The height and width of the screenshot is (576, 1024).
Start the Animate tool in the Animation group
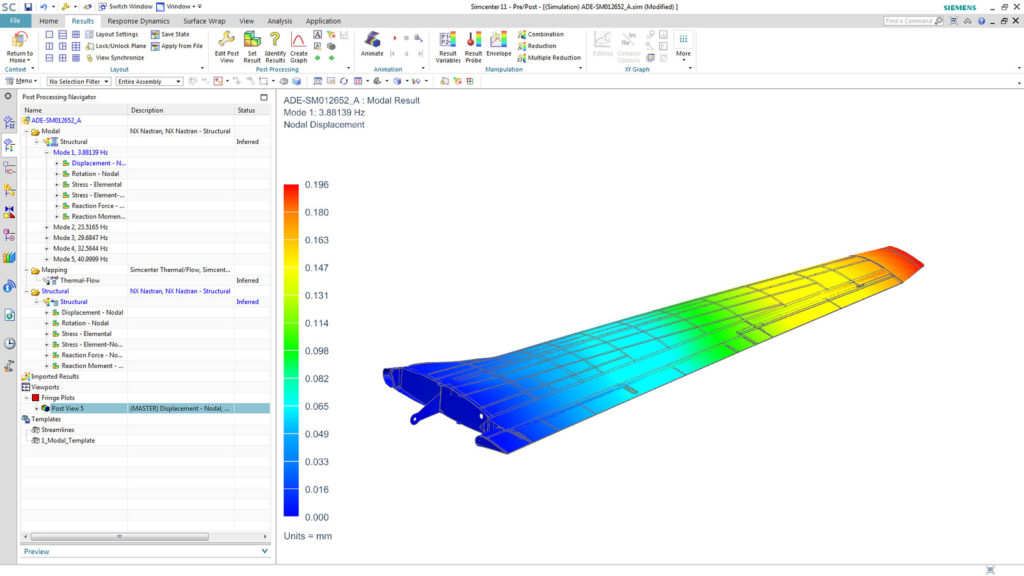(x=372, y=40)
